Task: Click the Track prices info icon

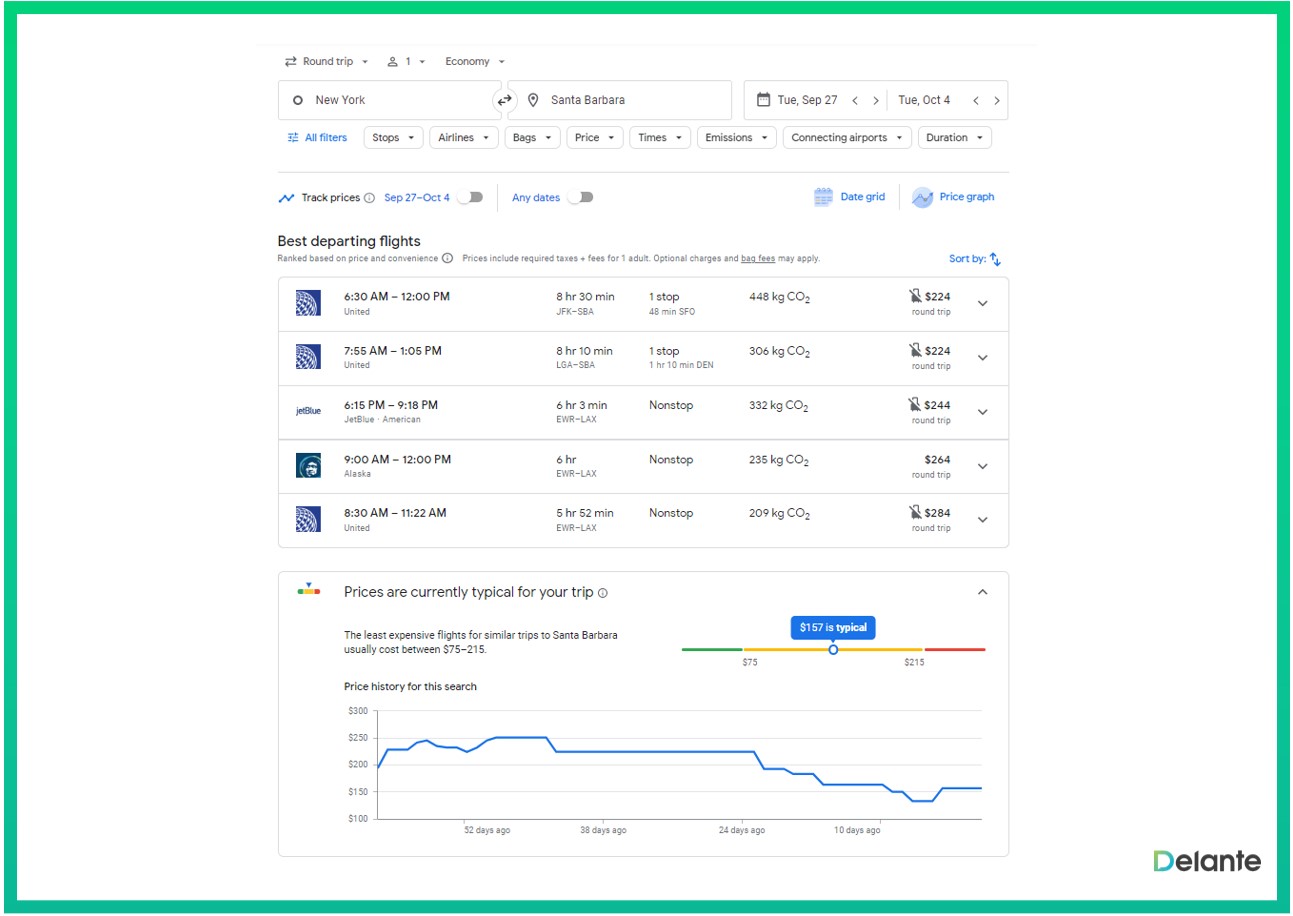Action: point(369,198)
